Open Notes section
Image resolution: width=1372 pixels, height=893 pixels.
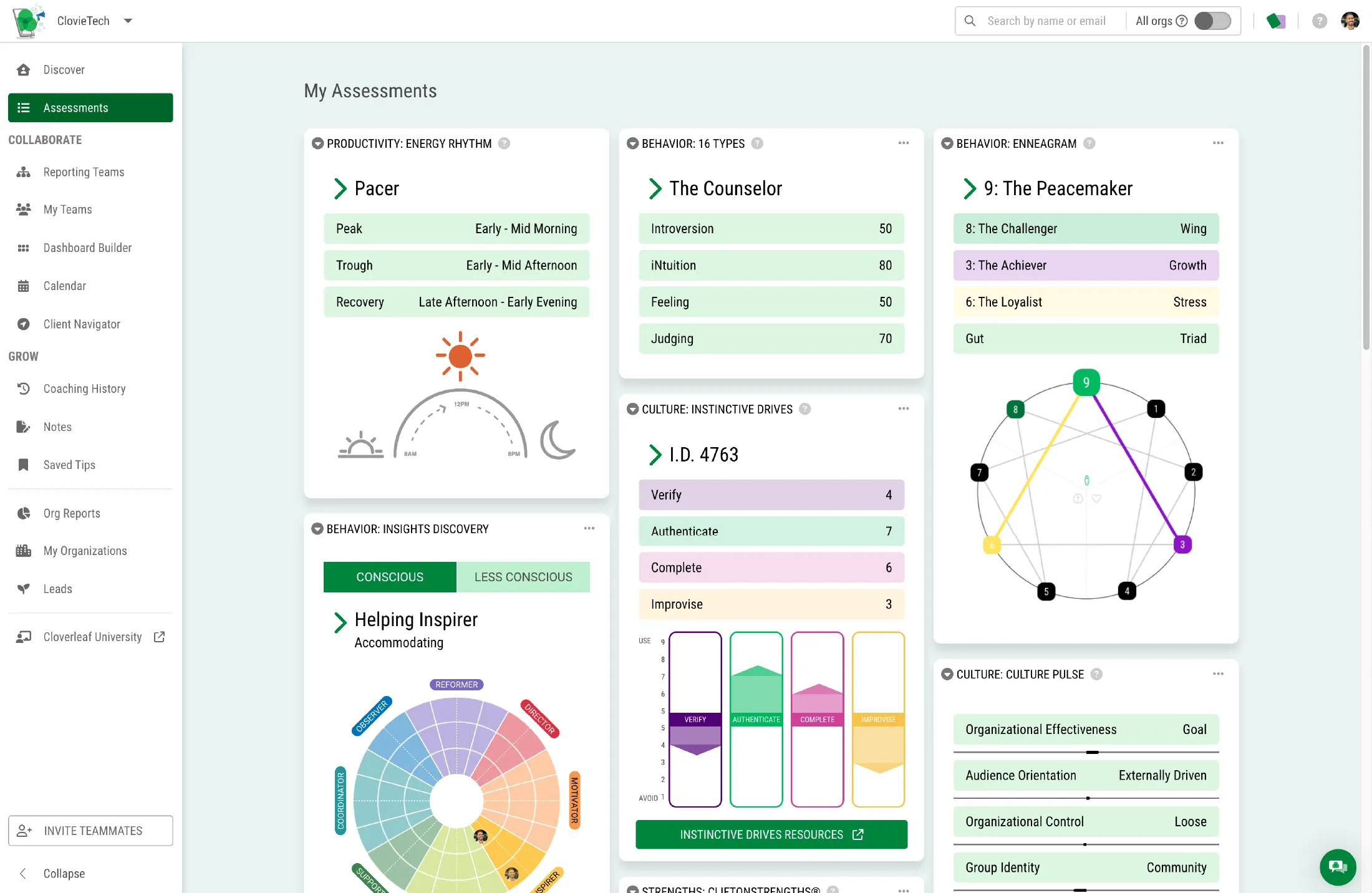(x=57, y=427)
